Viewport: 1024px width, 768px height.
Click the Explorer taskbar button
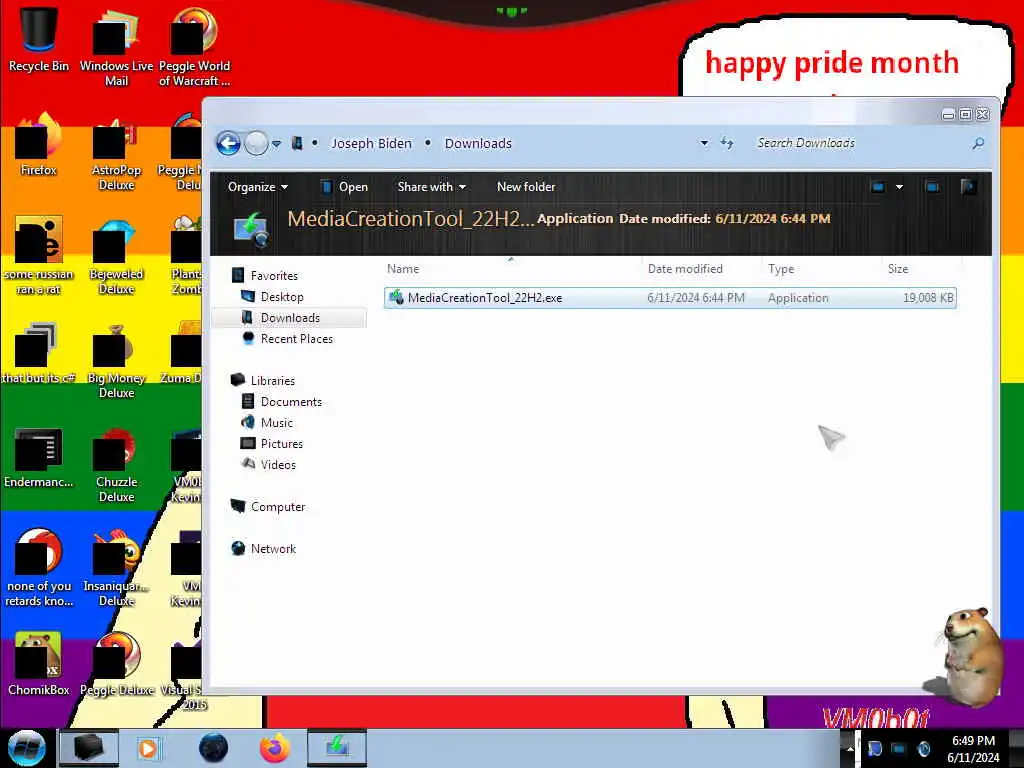[x=89, y=748]
